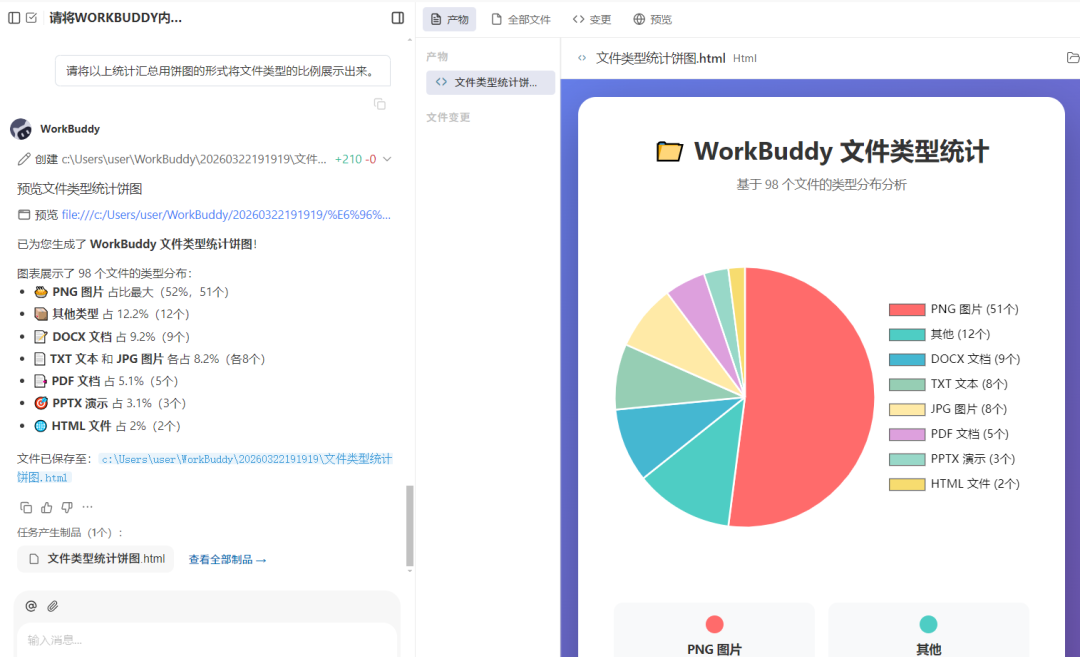Open the saved file path link
The image size is (1080, 657).
205,468
